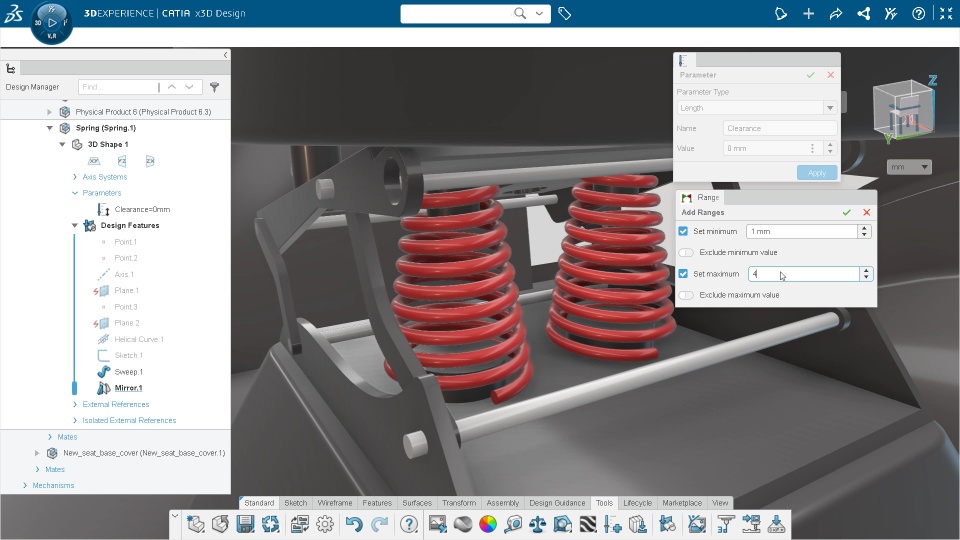The height and width of the screenshot is (540, 960).
Task: Click the tree icon atop Design Manager panel
Action: (10, 69)
